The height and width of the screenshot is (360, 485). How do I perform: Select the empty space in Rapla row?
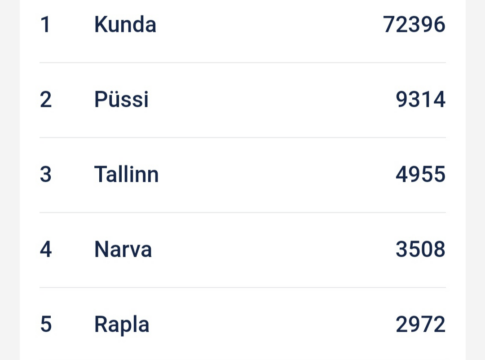point(272,324)
